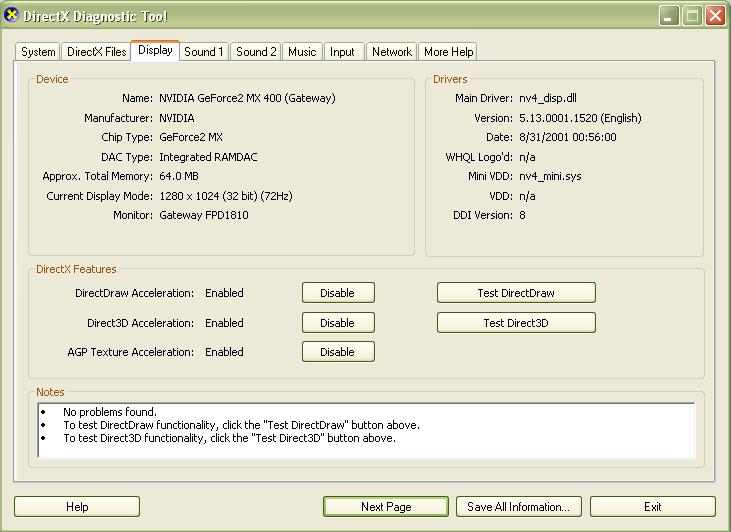Viewport: 731px width, 532px height.
Task: Click the Manufacturer value NVIDIA
Action: click(x=177, y=118)
